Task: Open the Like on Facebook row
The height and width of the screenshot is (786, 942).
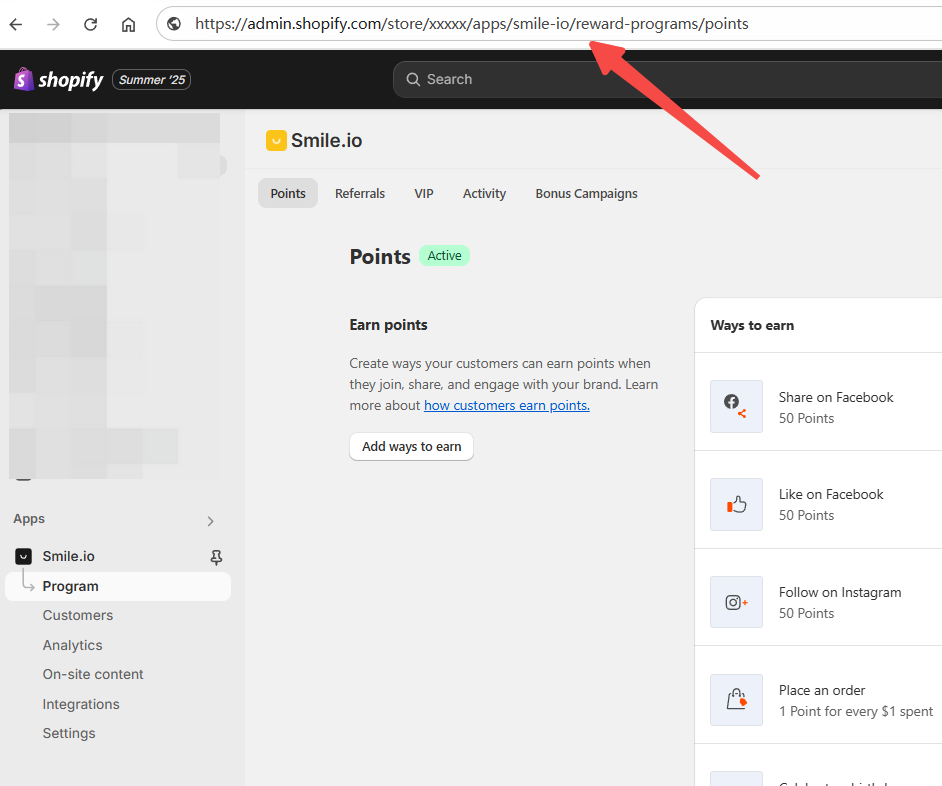Action: click(x=818, y=499)
